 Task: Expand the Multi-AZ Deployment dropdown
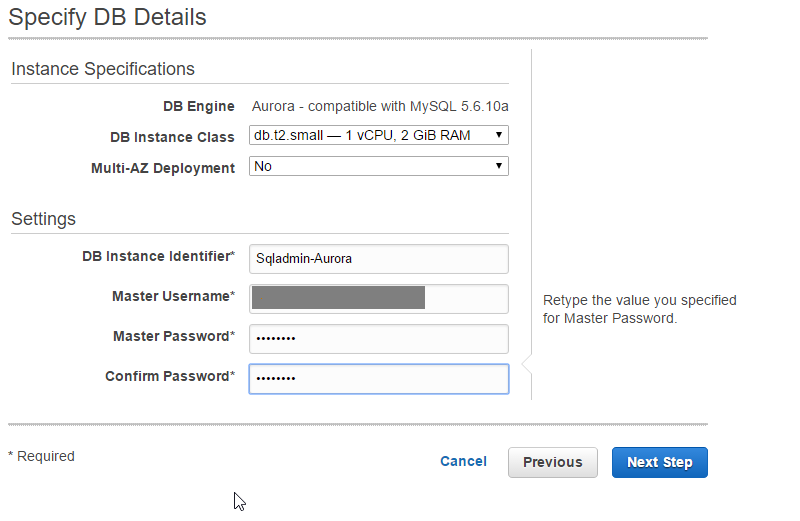tap(378, 167)
